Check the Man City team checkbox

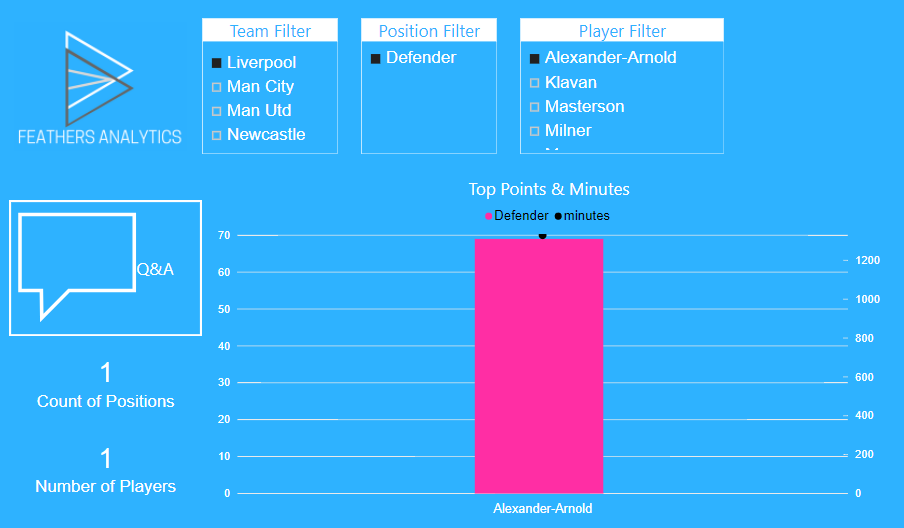(217, 87)
